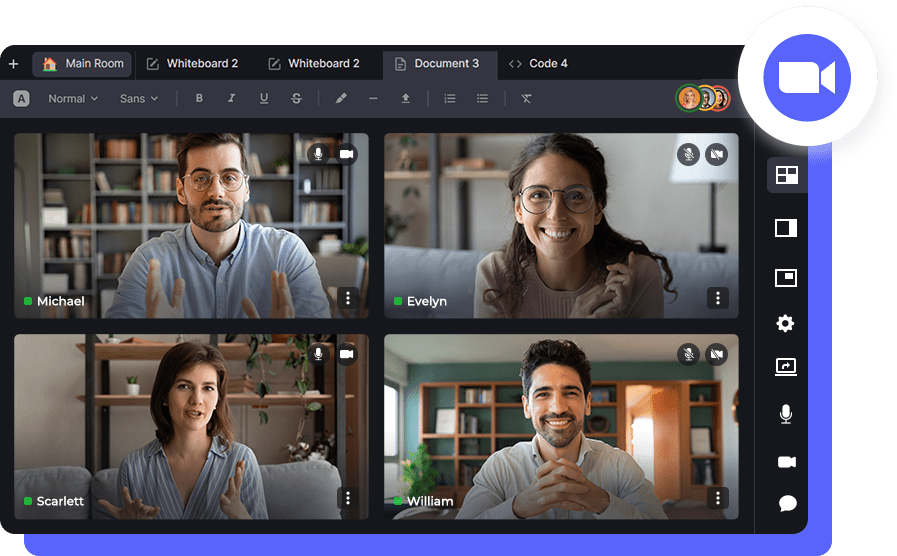Switch to the Main Room tab

pos(85,64)
